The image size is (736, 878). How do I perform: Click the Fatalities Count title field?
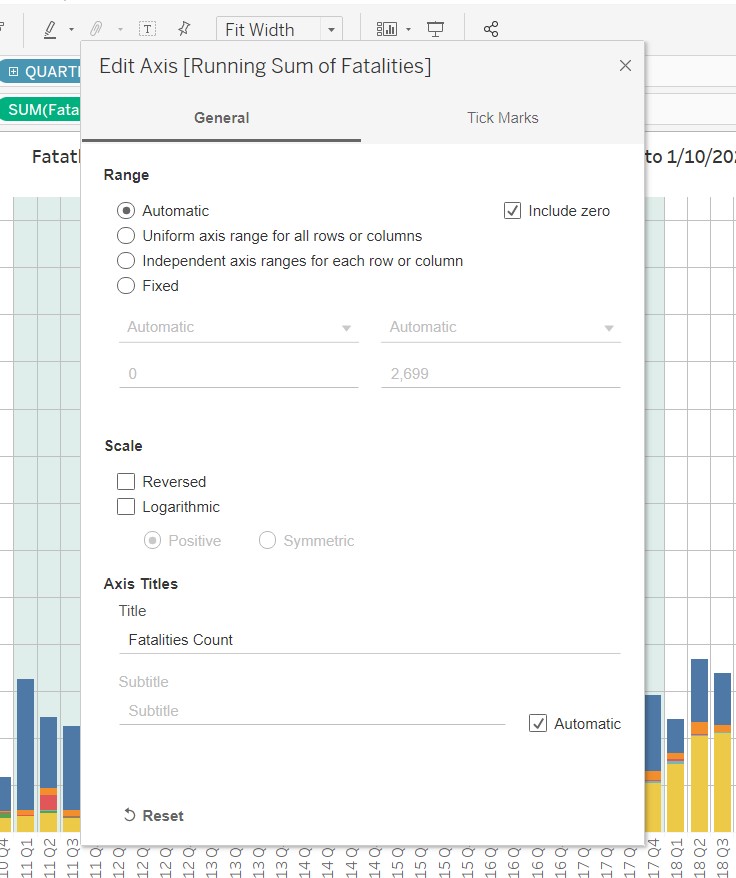click(368, 640)
